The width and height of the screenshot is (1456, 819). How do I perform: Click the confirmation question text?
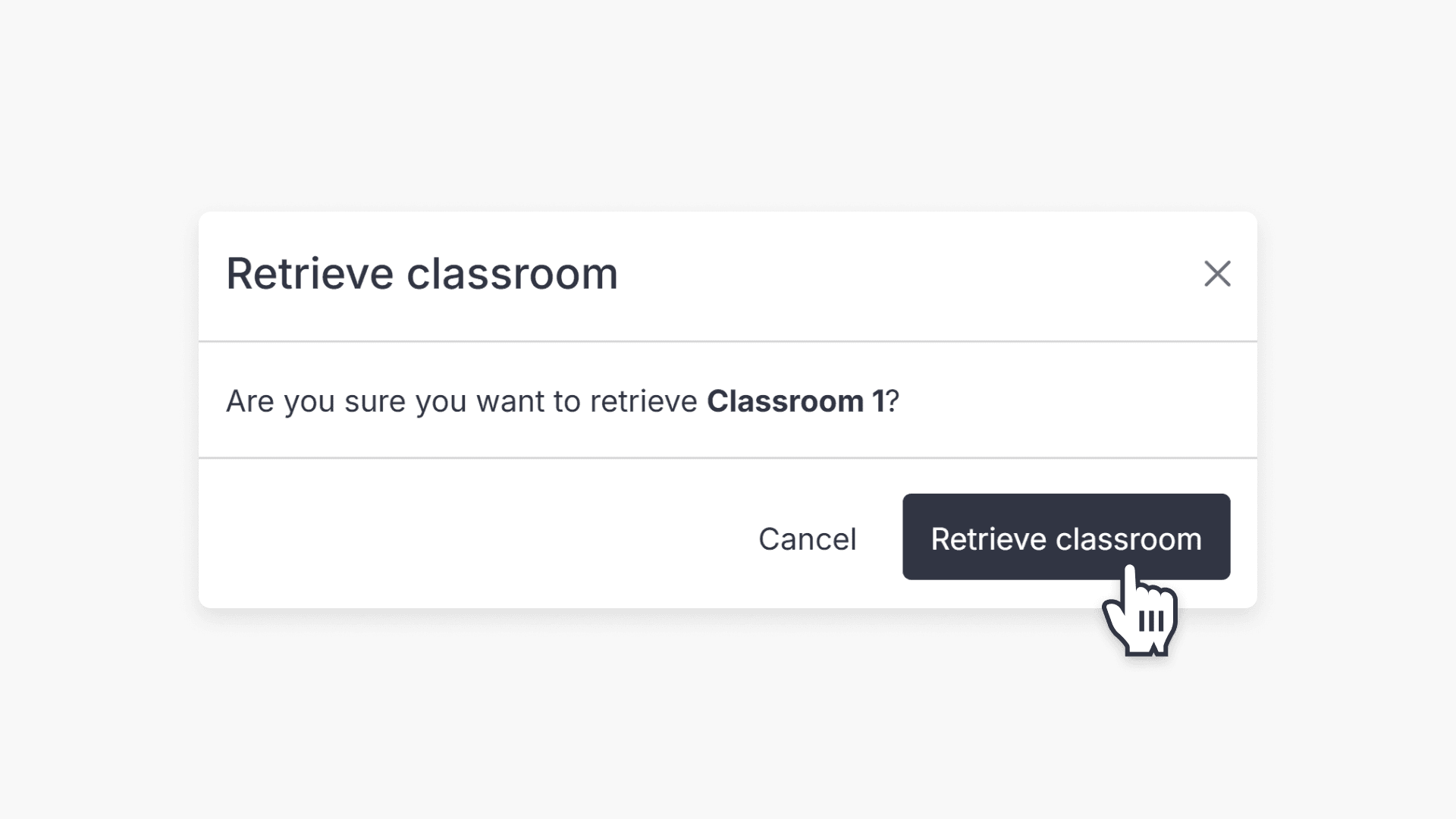point(561,401)
